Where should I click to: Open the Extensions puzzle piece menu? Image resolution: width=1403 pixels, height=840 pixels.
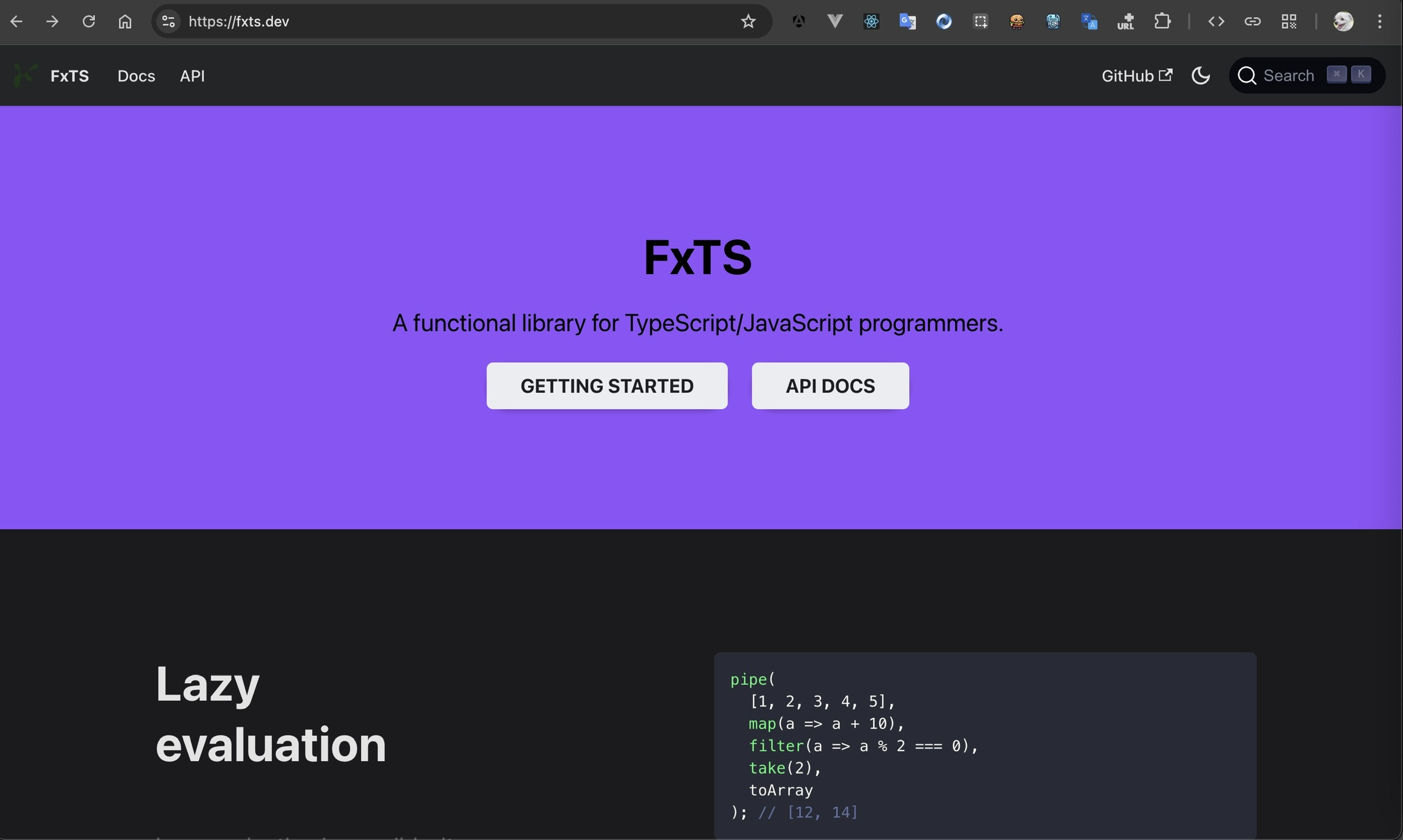(x=1162, y=21)
